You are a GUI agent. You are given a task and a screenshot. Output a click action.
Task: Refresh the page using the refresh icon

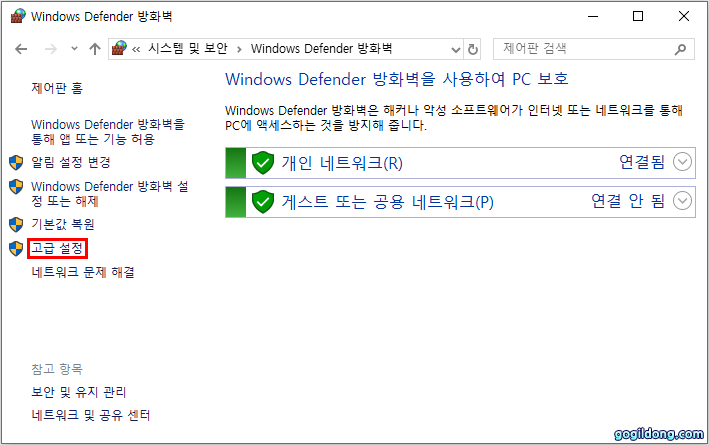point(473,49)
